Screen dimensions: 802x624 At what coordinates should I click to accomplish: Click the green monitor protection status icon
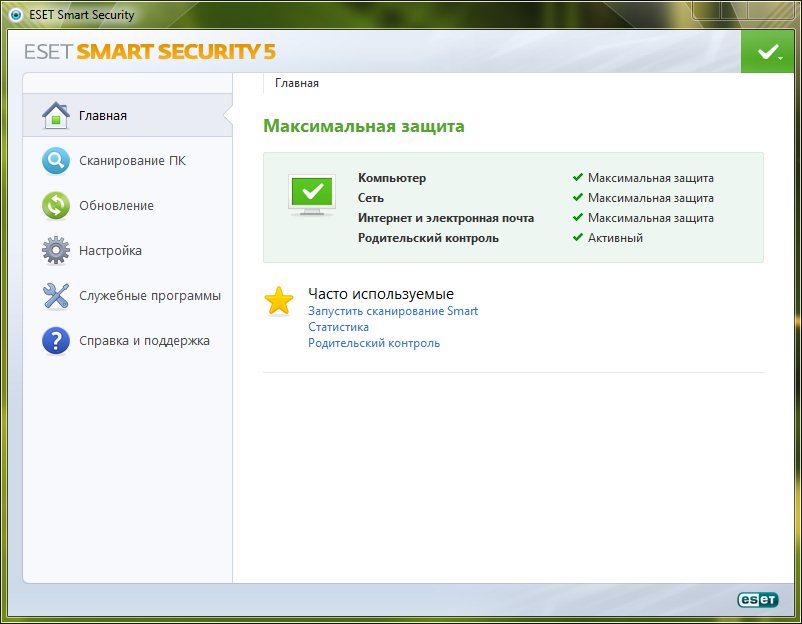[312, 195]
